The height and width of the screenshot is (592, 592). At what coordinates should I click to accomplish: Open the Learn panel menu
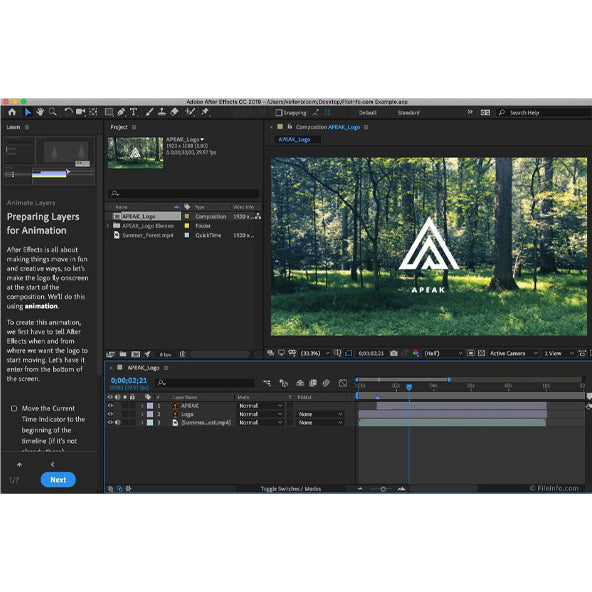pos(27,127)
